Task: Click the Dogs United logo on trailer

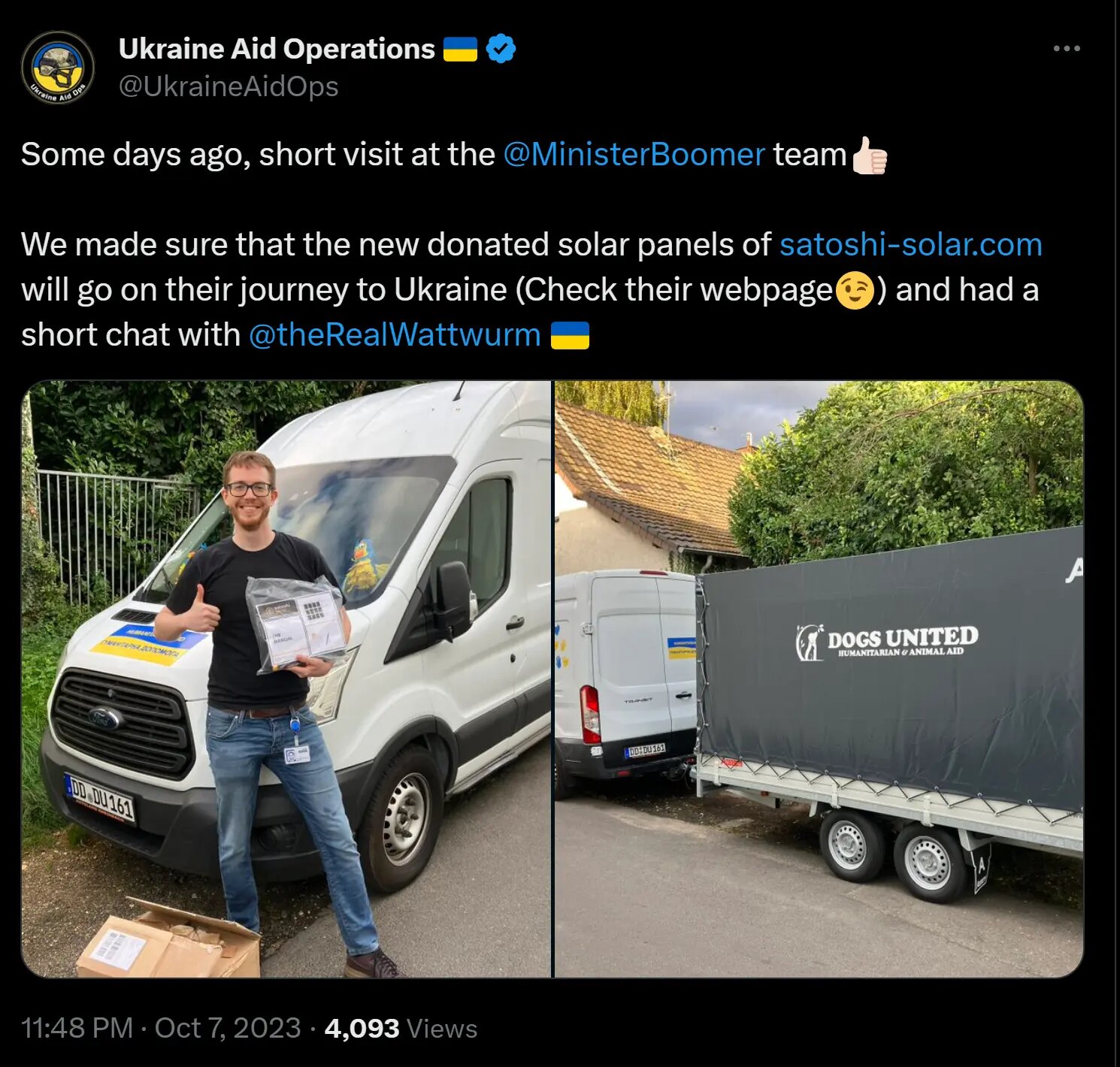Action: pyautogui.click(x=887, y=642)
